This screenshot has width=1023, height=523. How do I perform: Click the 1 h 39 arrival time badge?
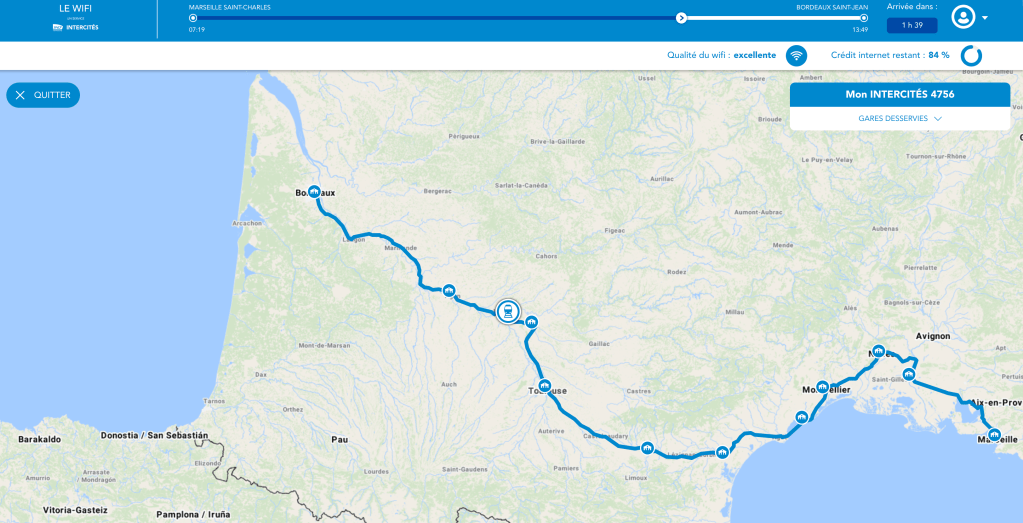[911, 25]
